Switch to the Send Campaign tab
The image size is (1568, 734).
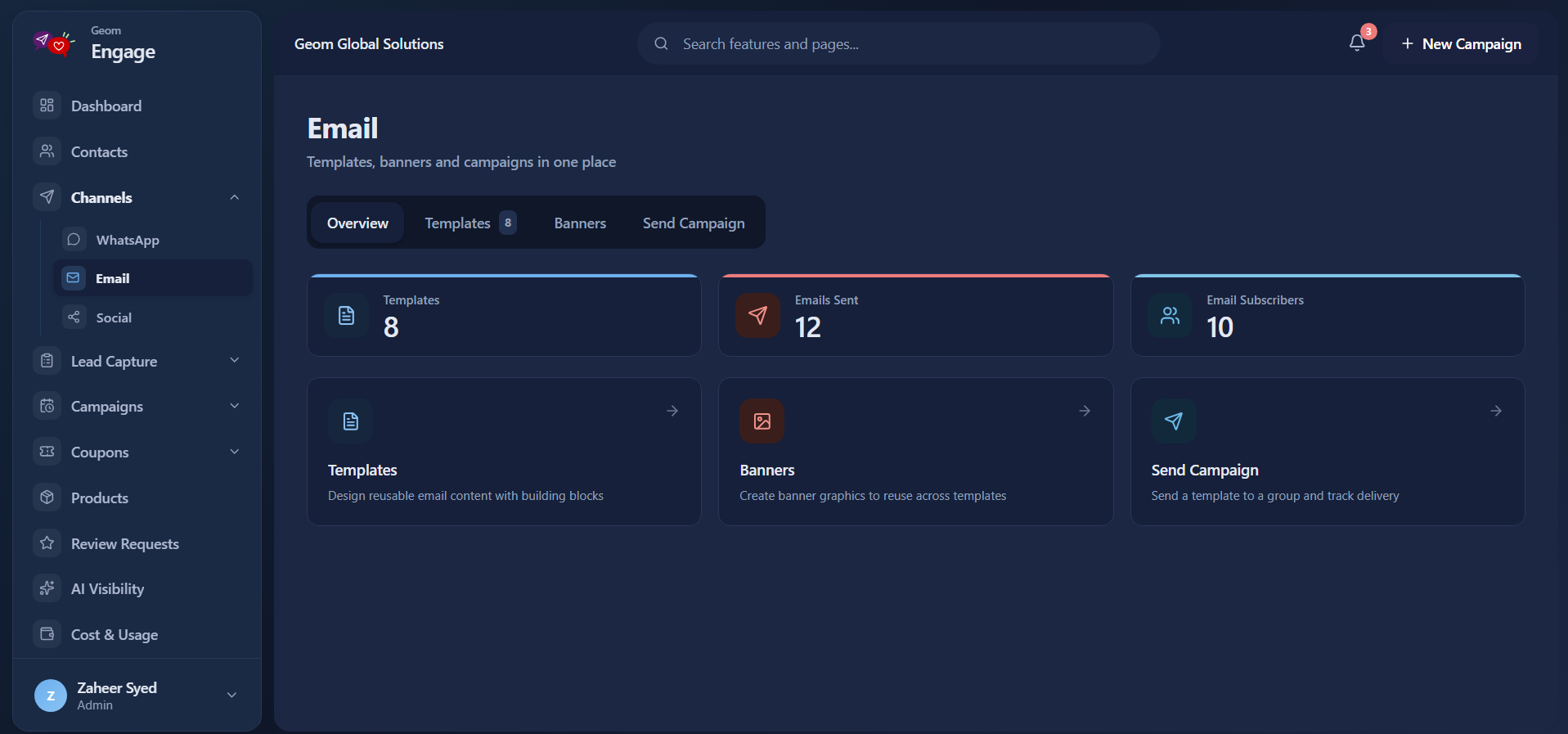click(694, 223)
